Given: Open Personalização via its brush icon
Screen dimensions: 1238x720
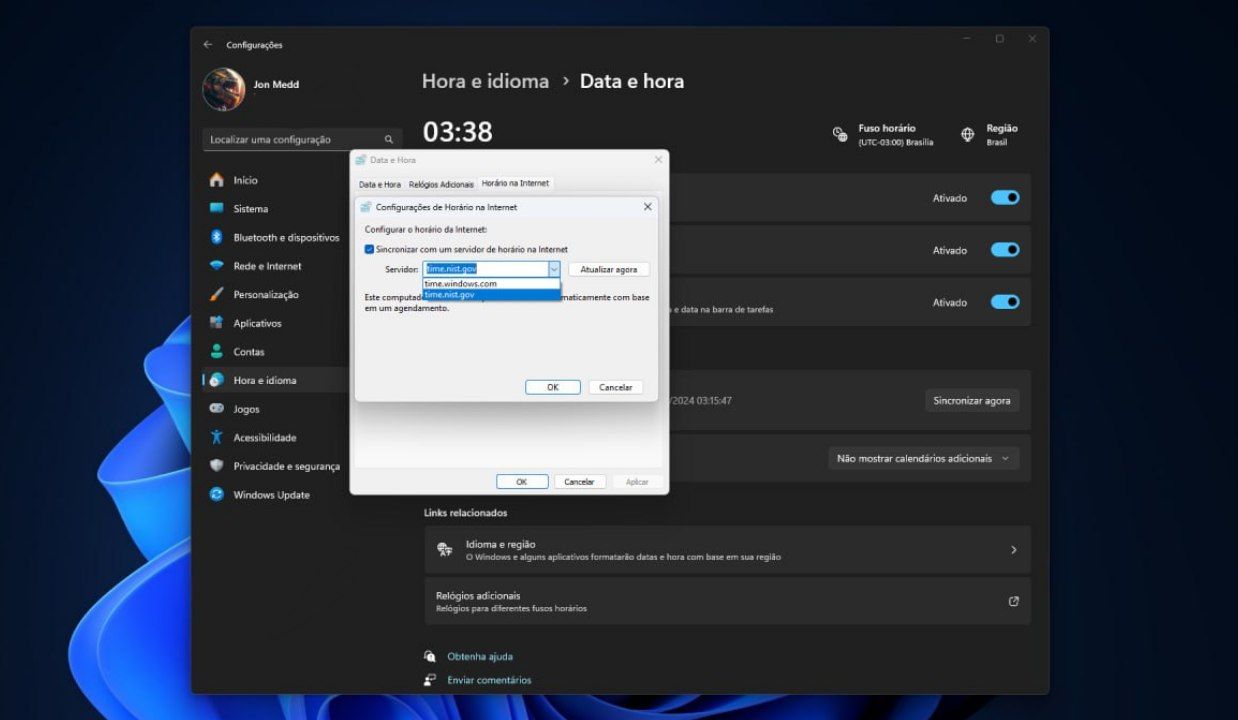Looking at the screenshot, I should [216, 295].
